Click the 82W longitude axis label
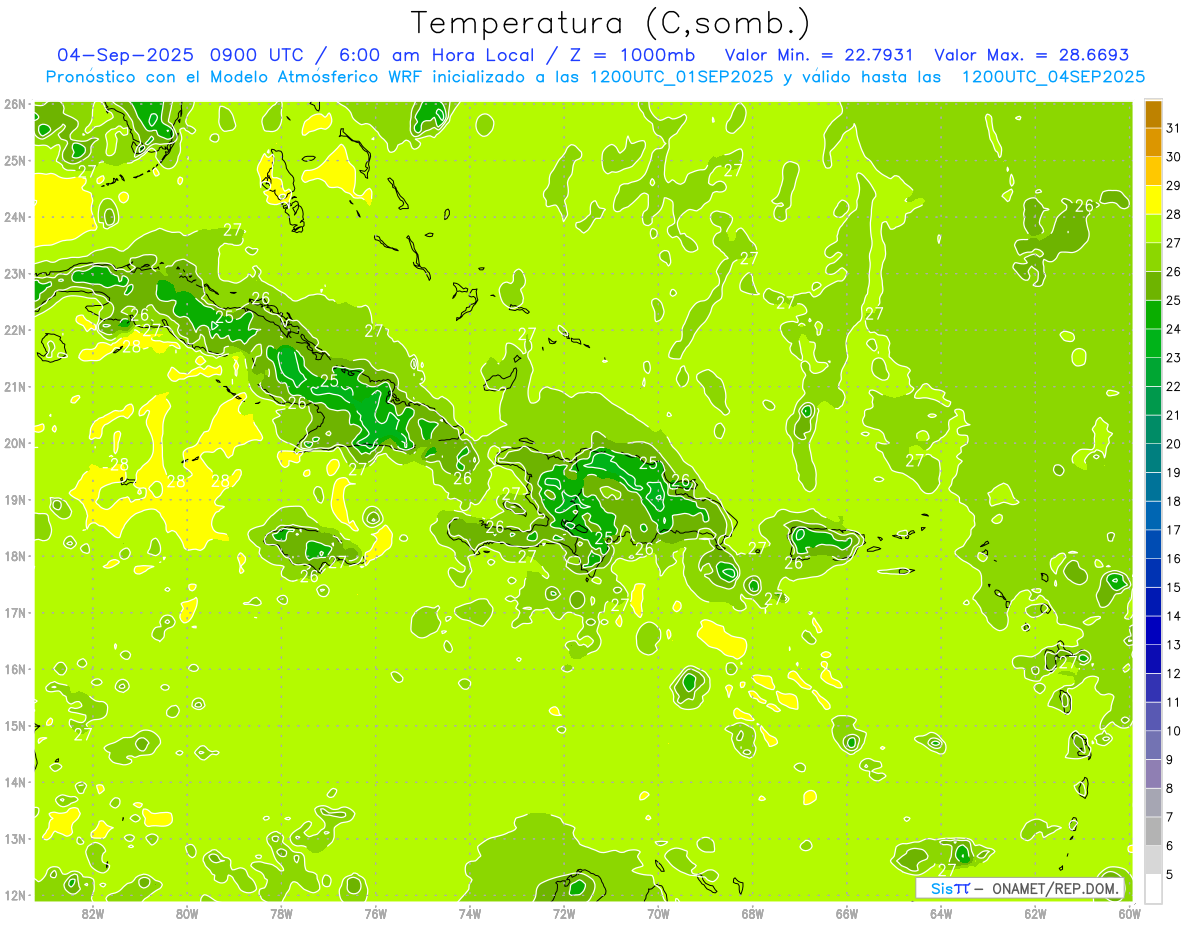Screen dimensions: 1200x927 [x=93, y=913]
